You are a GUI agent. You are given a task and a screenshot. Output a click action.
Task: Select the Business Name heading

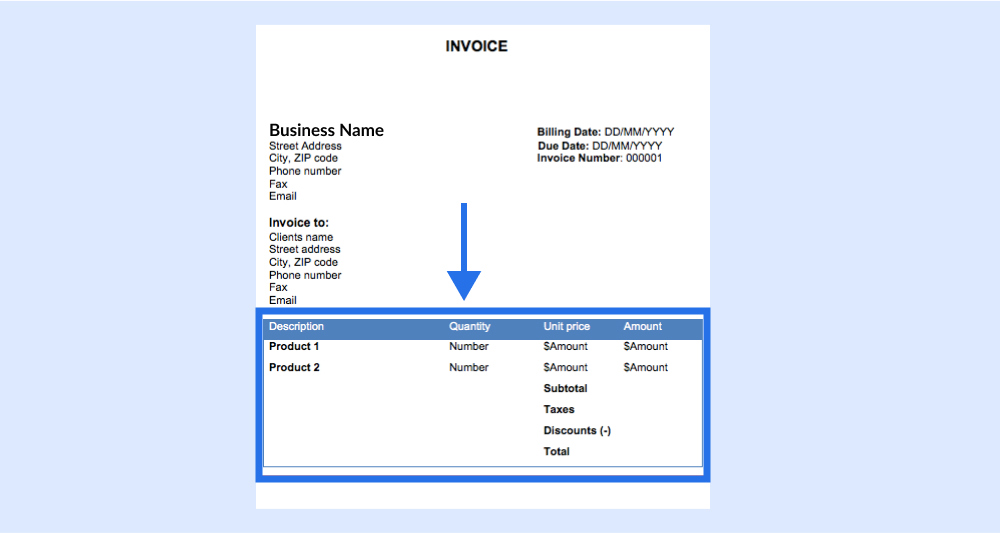click(326, 130)
